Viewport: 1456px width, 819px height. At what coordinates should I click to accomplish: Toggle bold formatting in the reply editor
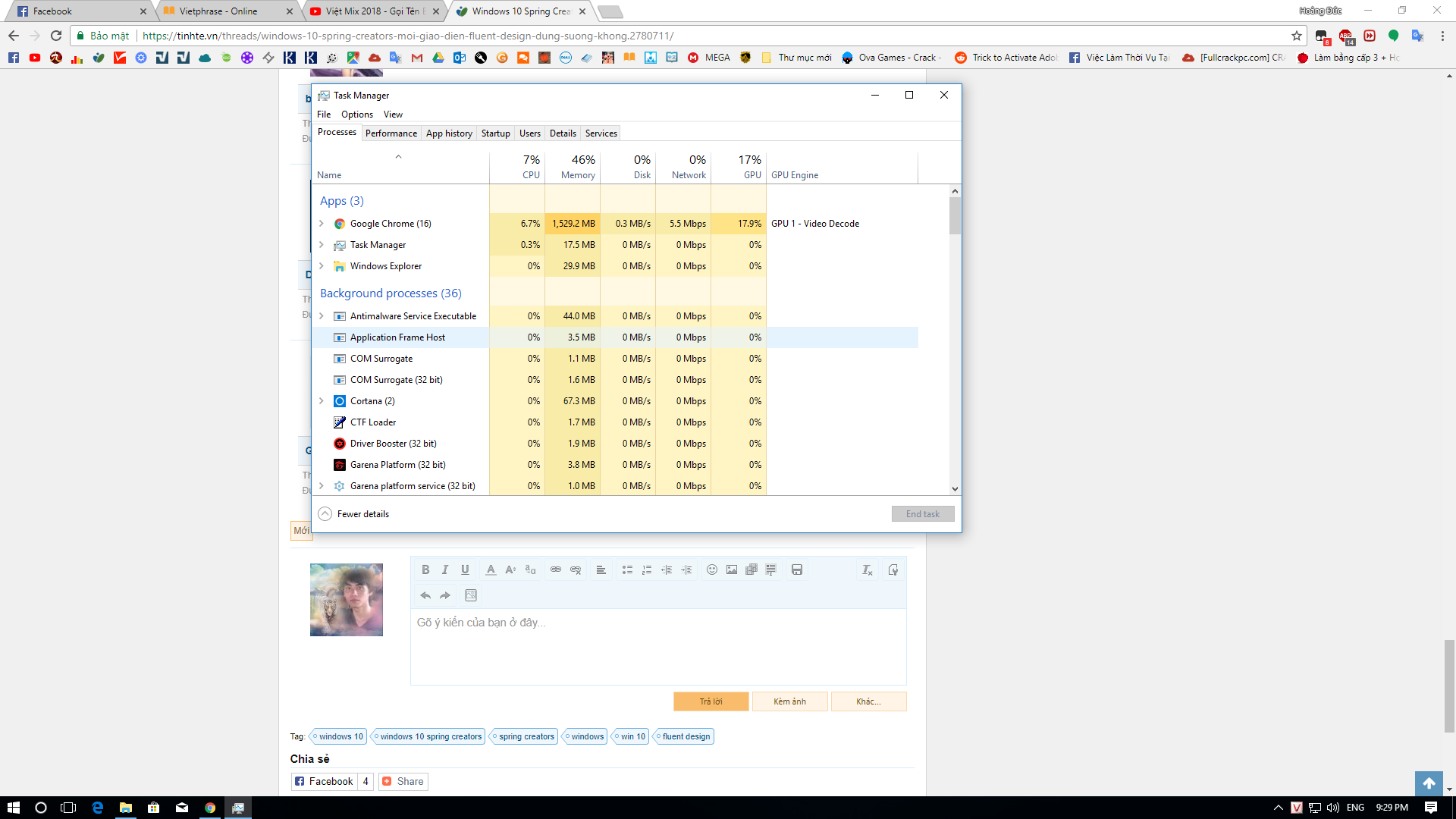point(425,570)
